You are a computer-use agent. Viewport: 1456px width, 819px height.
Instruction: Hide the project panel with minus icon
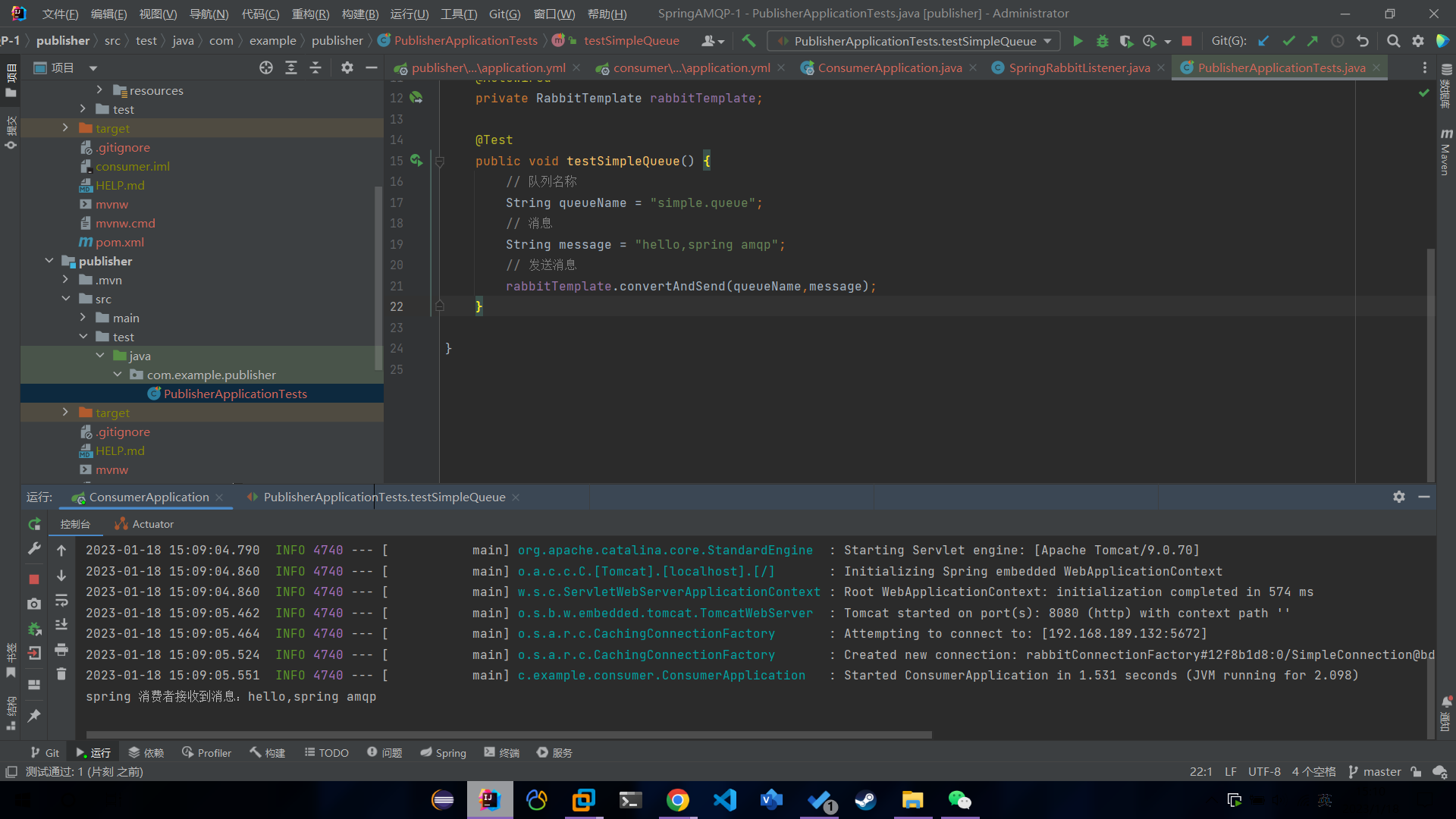point(372,68)
